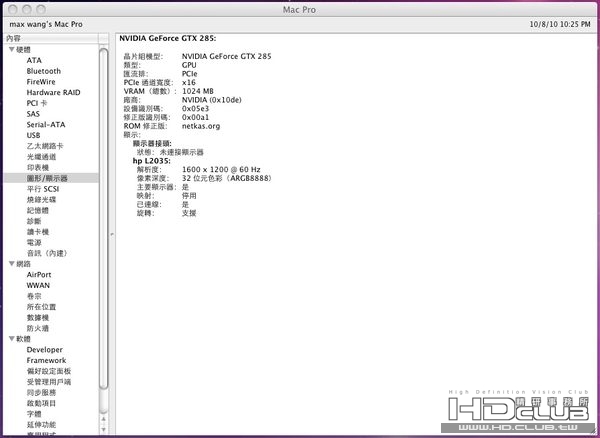Click max wang's Mac Pro label
Screen dimensions: 600x438
coord(46,24)
